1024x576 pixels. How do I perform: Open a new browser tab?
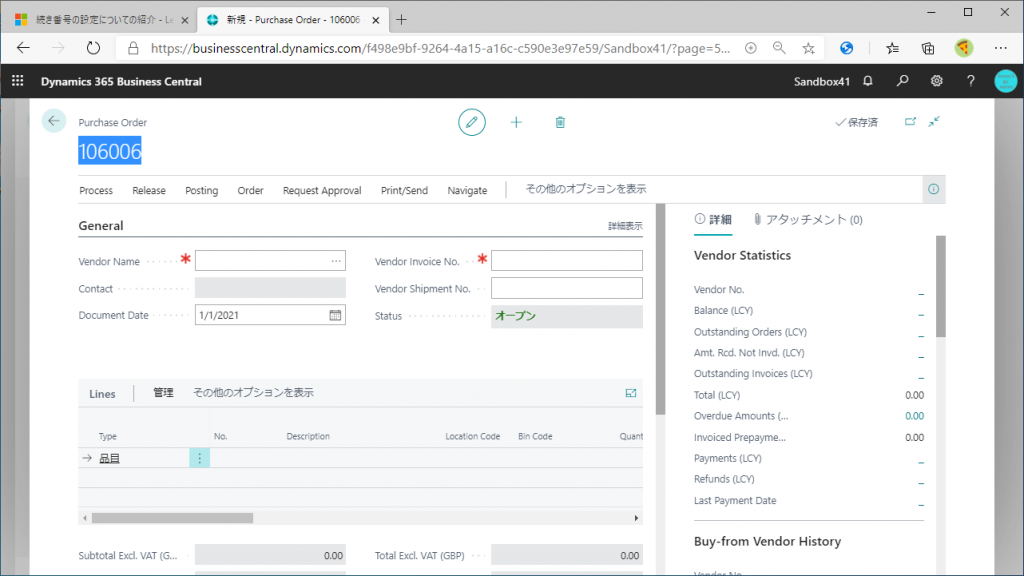click(x=401, y=20)
